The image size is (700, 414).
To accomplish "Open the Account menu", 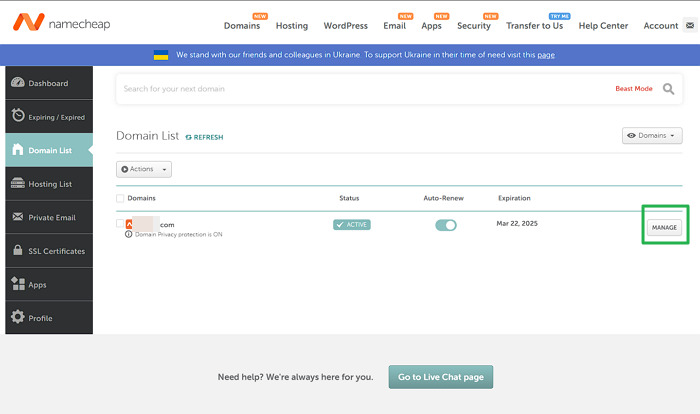I will [x=661, y=26].
